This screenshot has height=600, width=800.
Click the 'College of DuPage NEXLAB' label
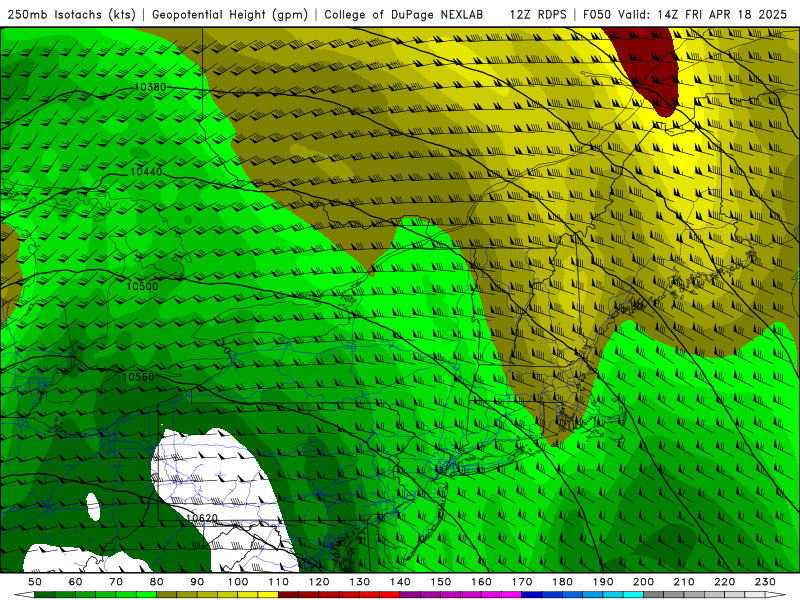404,15
